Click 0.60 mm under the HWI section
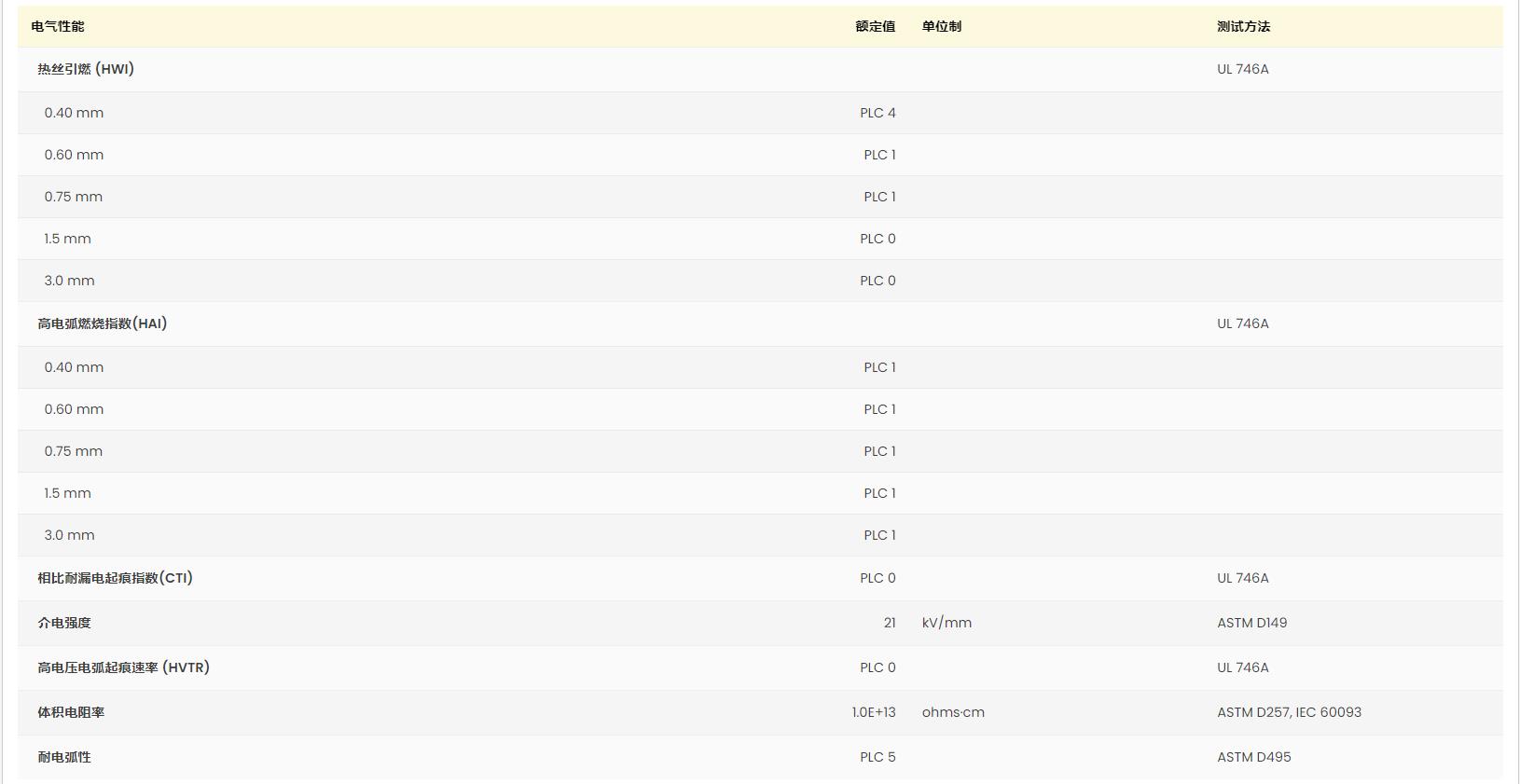Viewport: 1520px width, 784px height. [x=74, y=155]
